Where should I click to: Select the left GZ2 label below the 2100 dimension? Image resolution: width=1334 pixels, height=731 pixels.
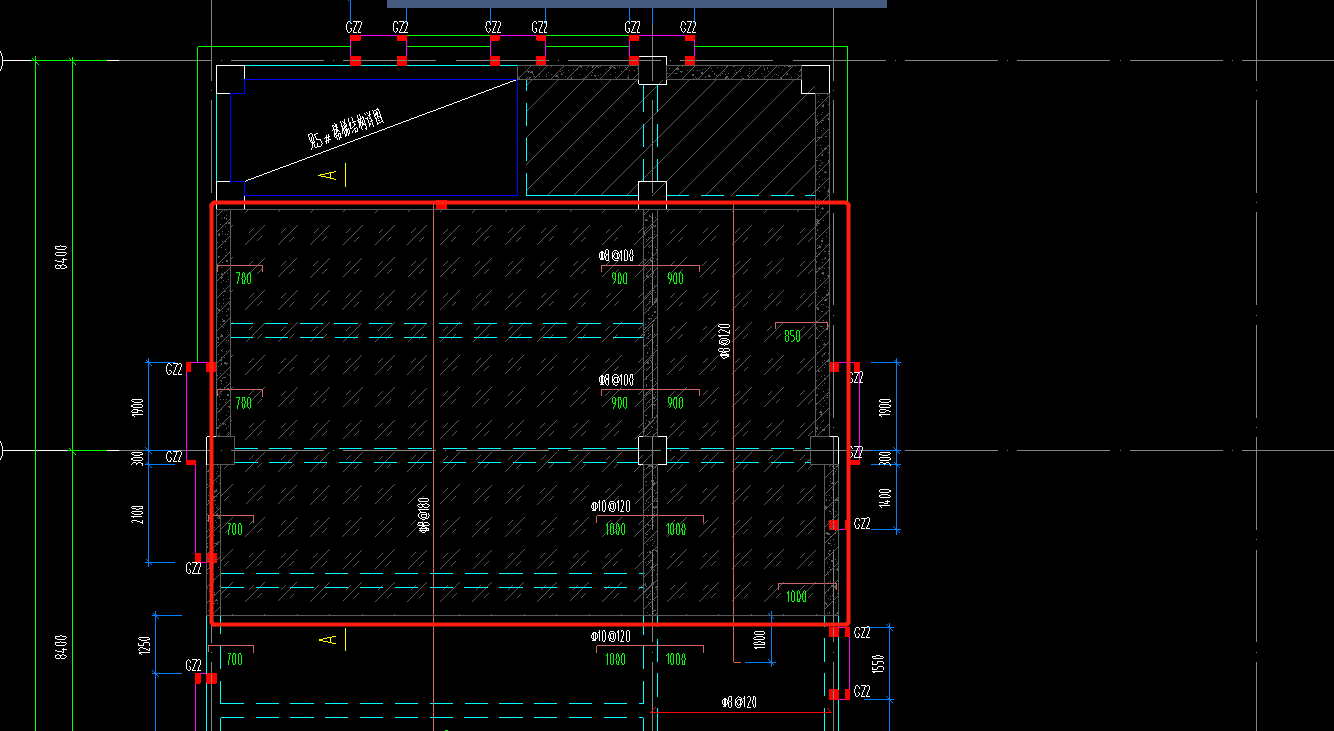point(194,568)
